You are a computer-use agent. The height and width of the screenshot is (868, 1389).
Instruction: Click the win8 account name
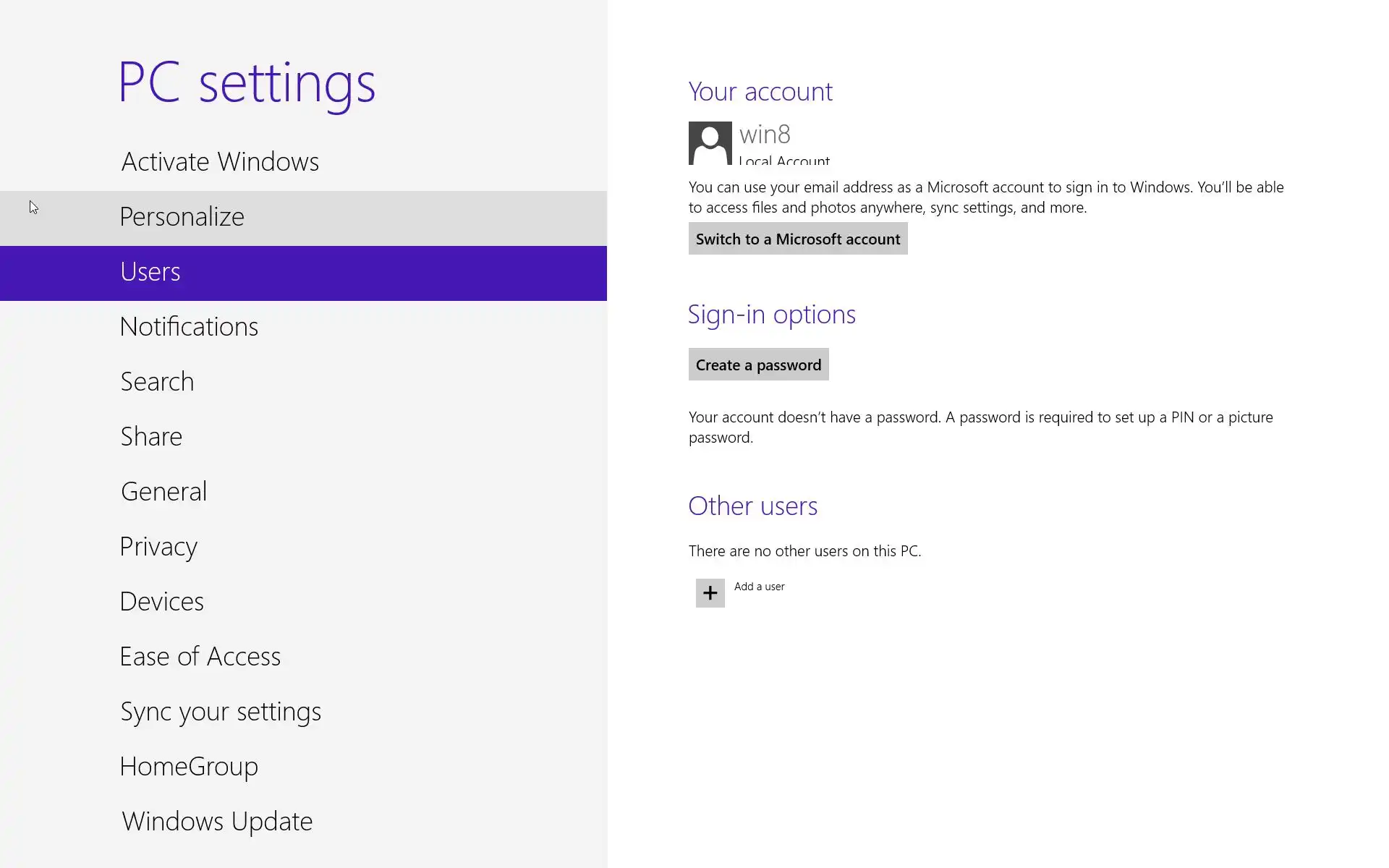pos(765,135)
